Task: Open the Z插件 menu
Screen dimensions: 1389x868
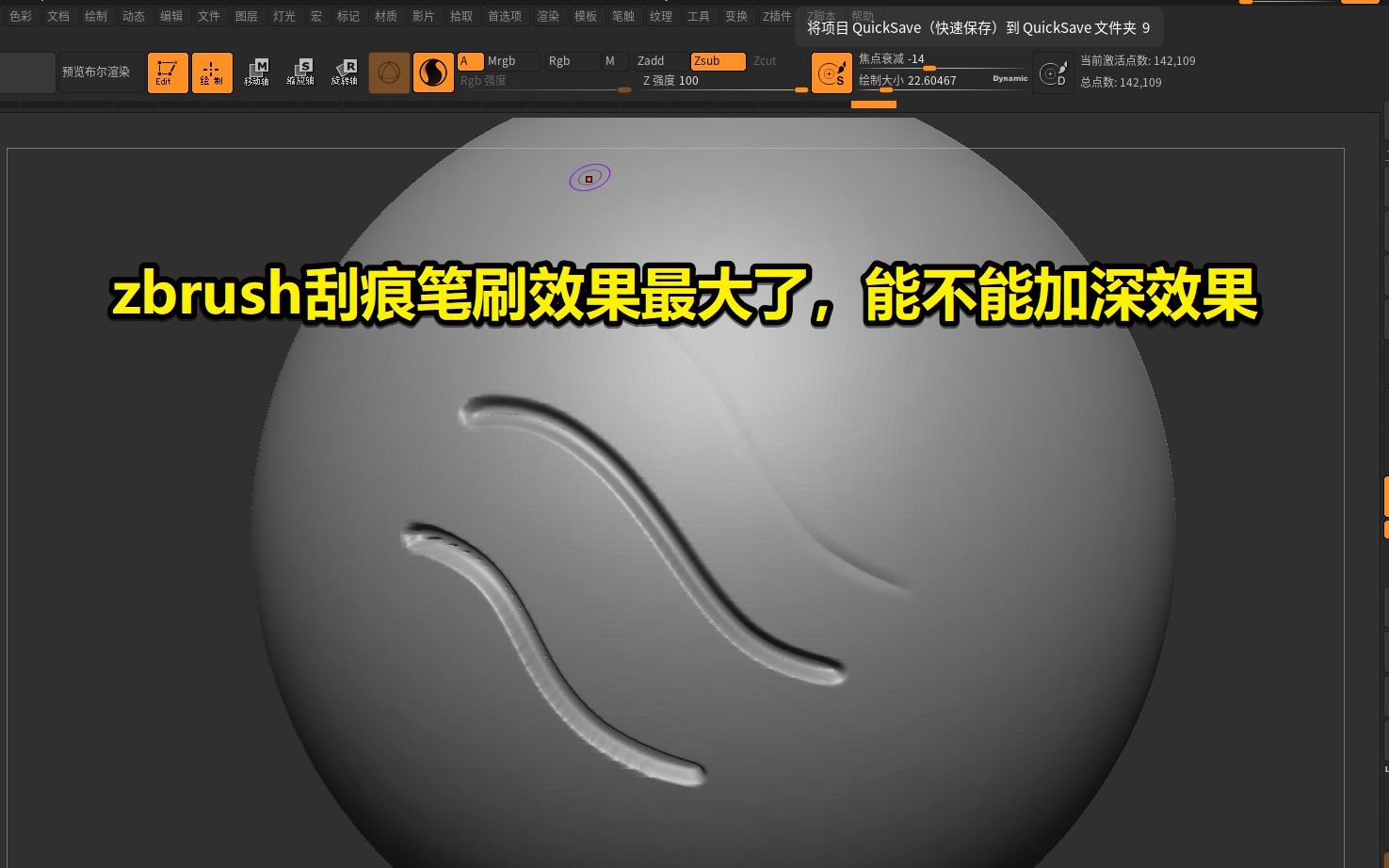Action: pyautogui.click(x=776, y=16)
